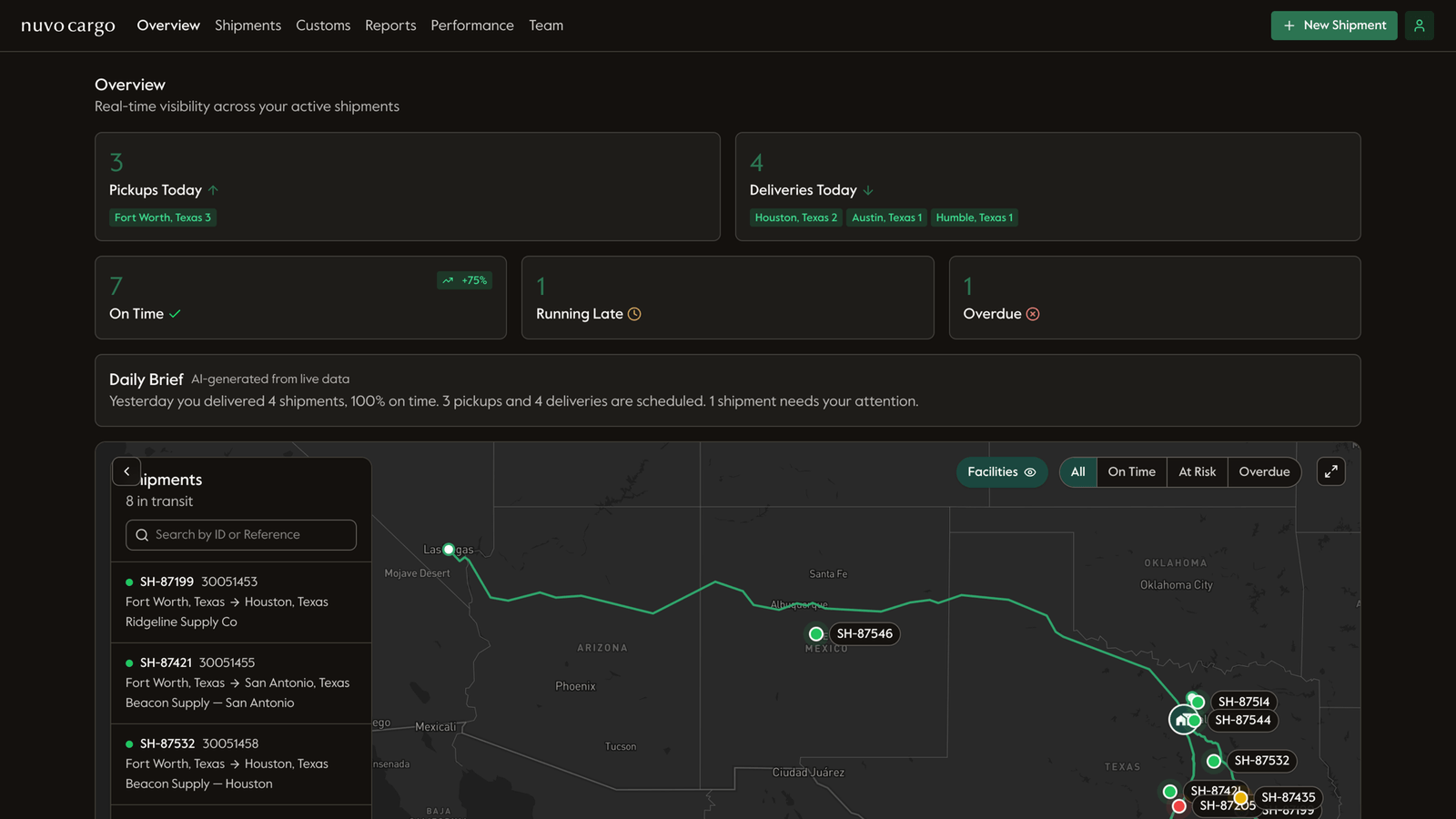The image size is (1456, 819).
Task: Click the Austin, Texas 1 tag
Action: (887, 217)
